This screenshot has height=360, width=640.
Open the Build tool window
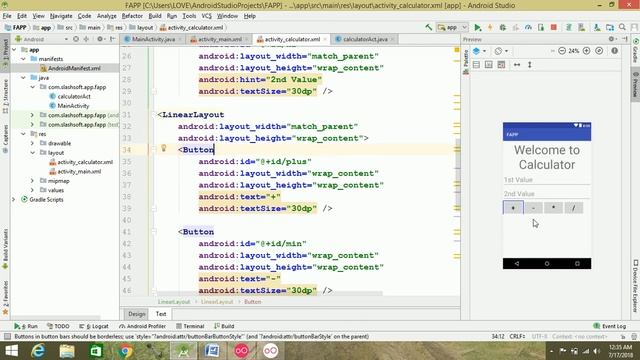[224, 326]
